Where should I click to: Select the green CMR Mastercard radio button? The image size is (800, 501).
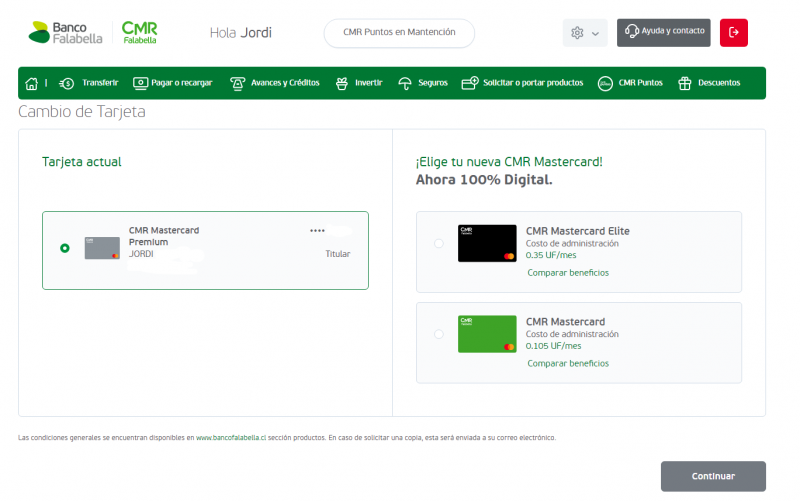coord(439,334)
